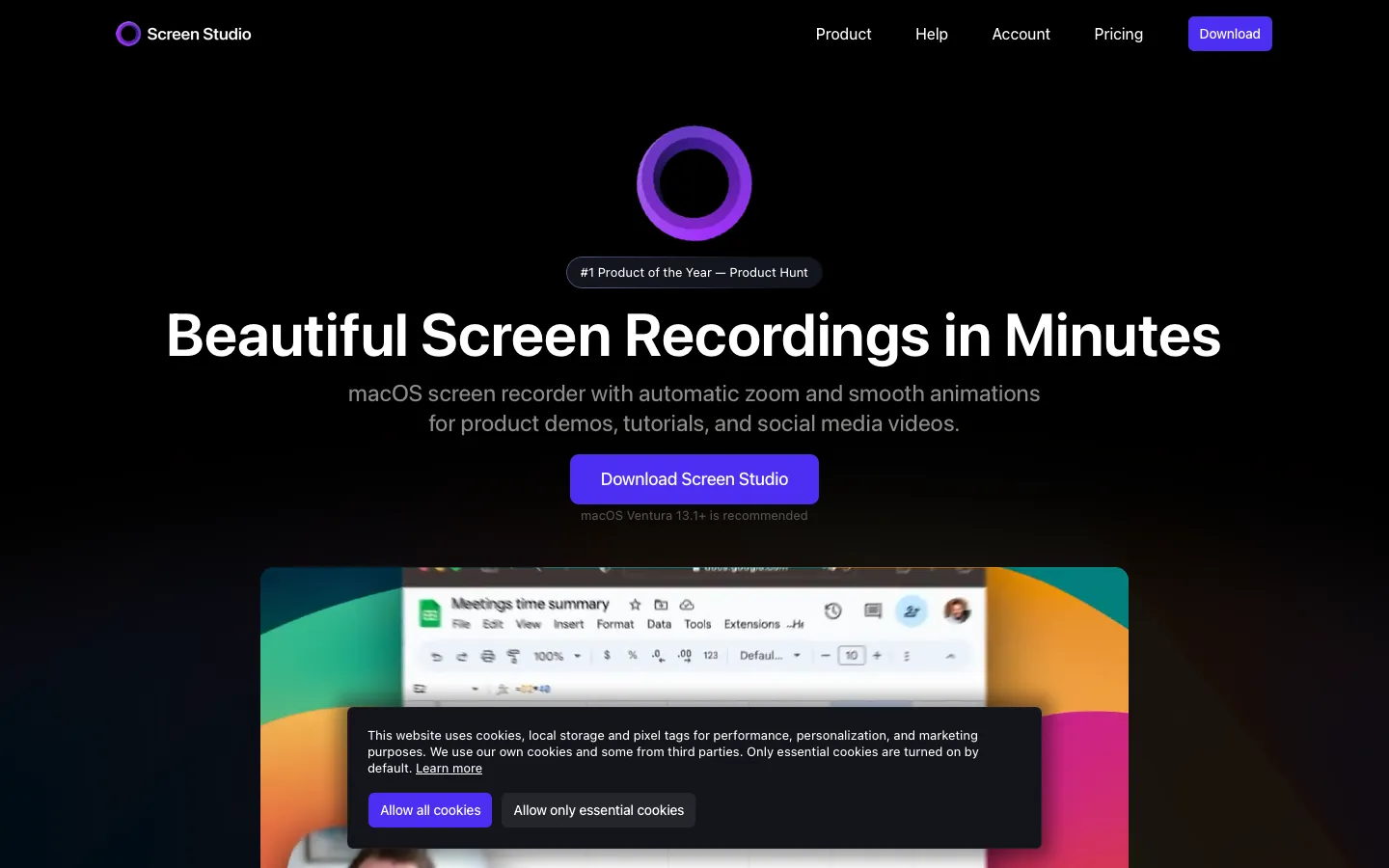Open the Extensions menu in demo video
1389x868 pixels.
pos(752,624)
